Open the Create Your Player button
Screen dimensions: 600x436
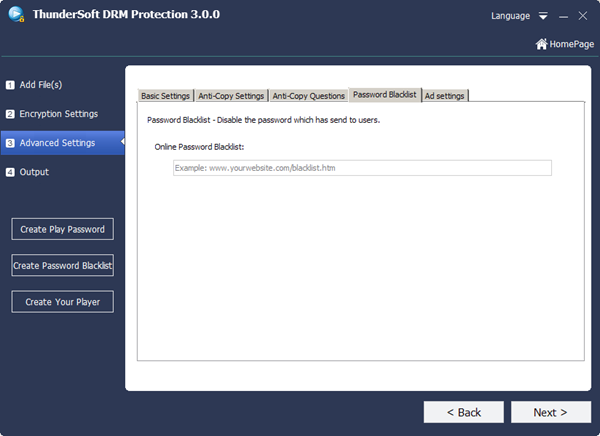point(62,302)
